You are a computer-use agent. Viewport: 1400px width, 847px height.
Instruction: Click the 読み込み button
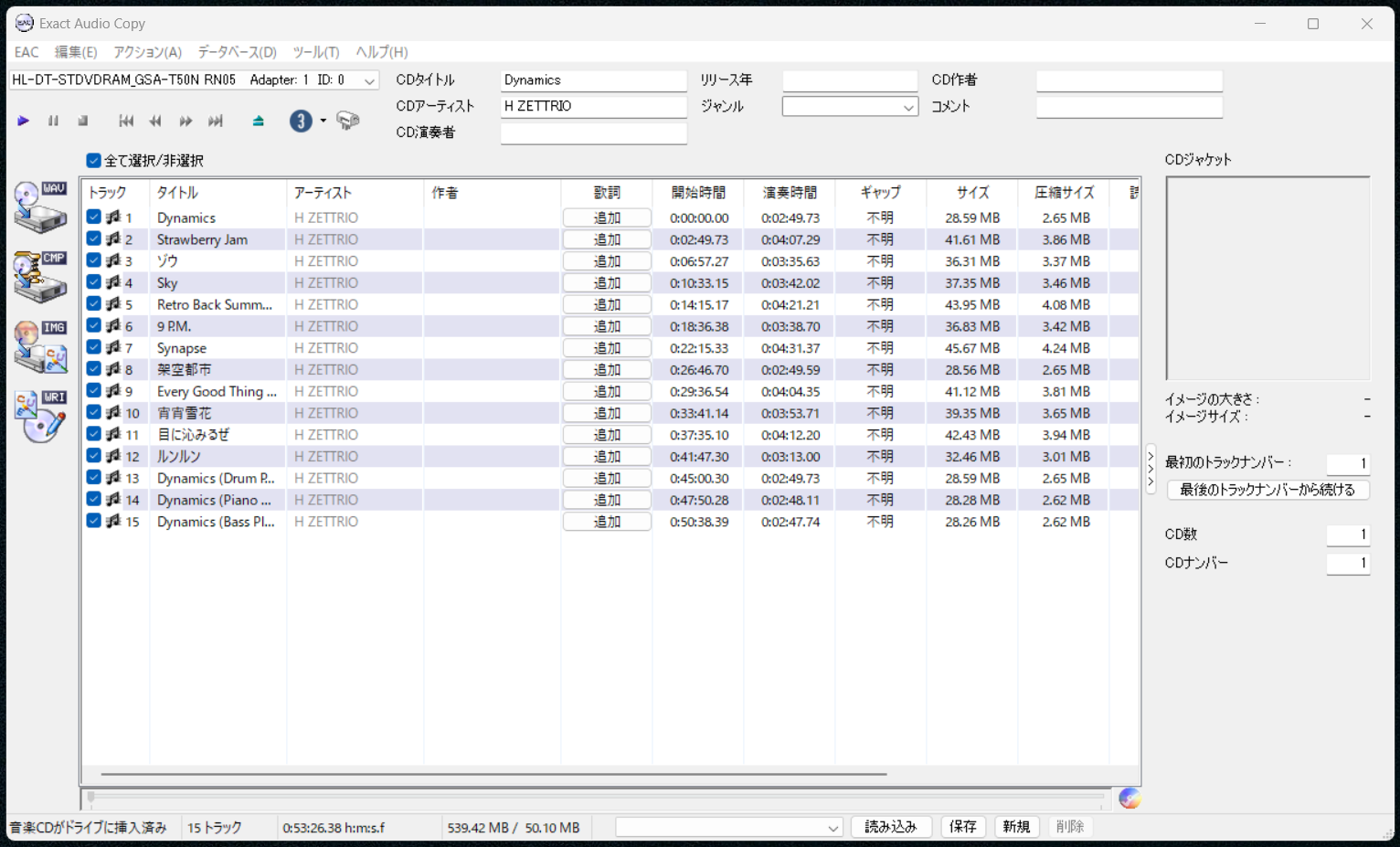click(x=891, y=827)
